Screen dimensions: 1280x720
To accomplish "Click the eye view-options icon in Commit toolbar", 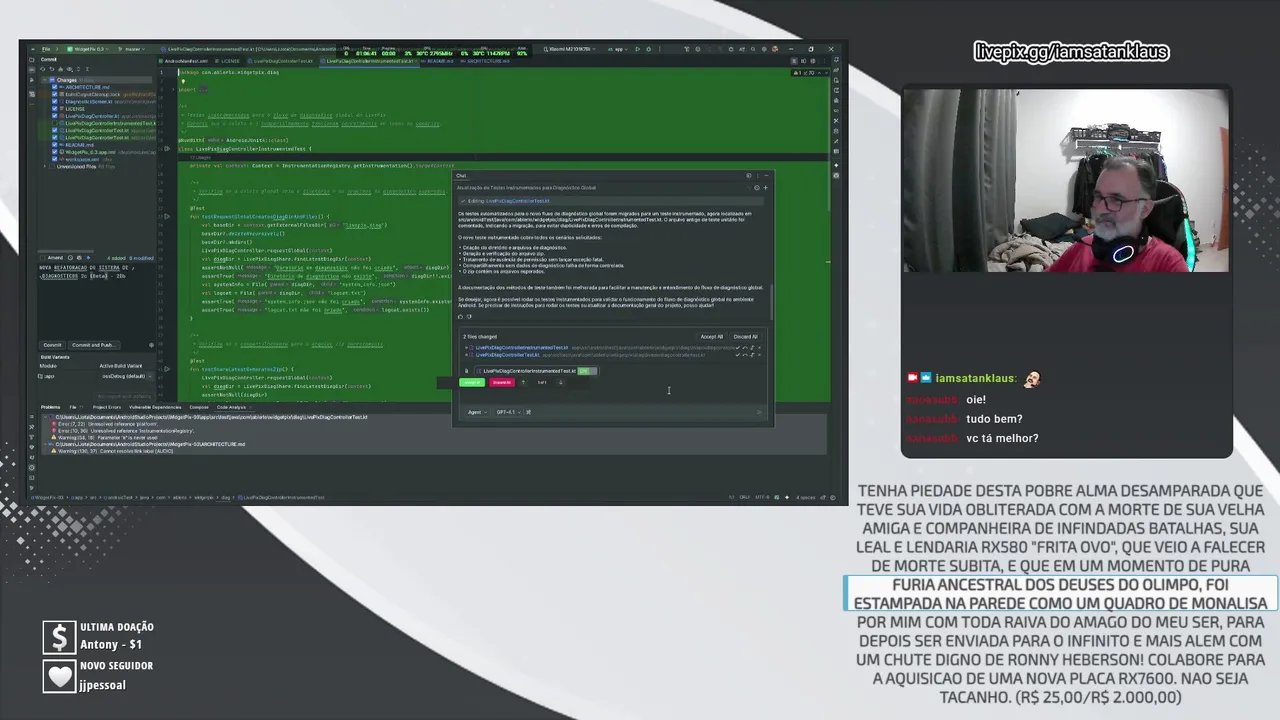I will [x=70, y=69].
